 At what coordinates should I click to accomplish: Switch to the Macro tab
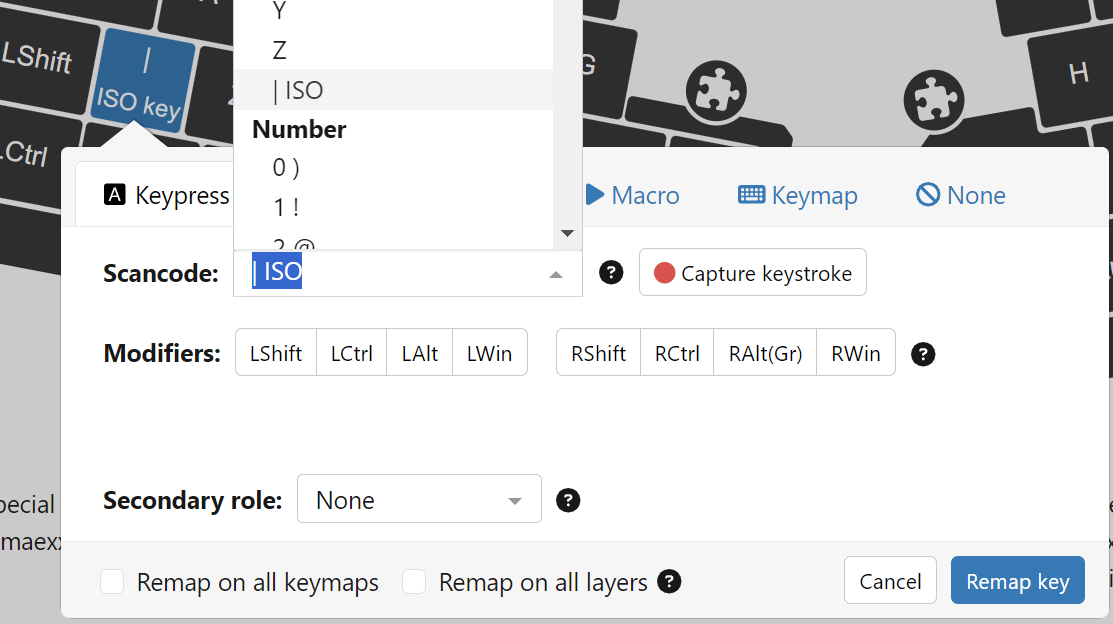point(632,195)
